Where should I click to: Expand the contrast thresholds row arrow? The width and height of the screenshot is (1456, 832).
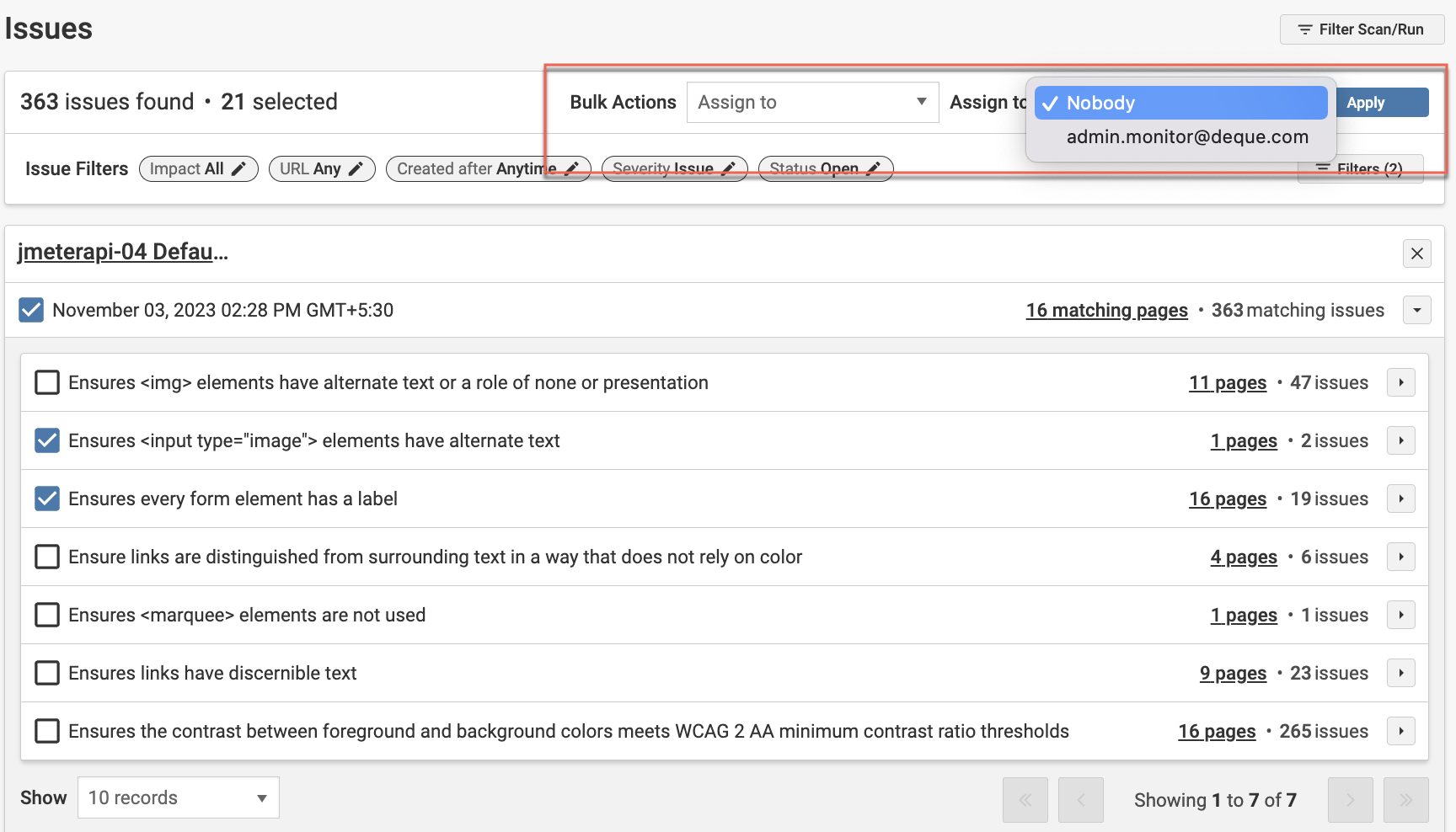click(x=1400, y=732)
